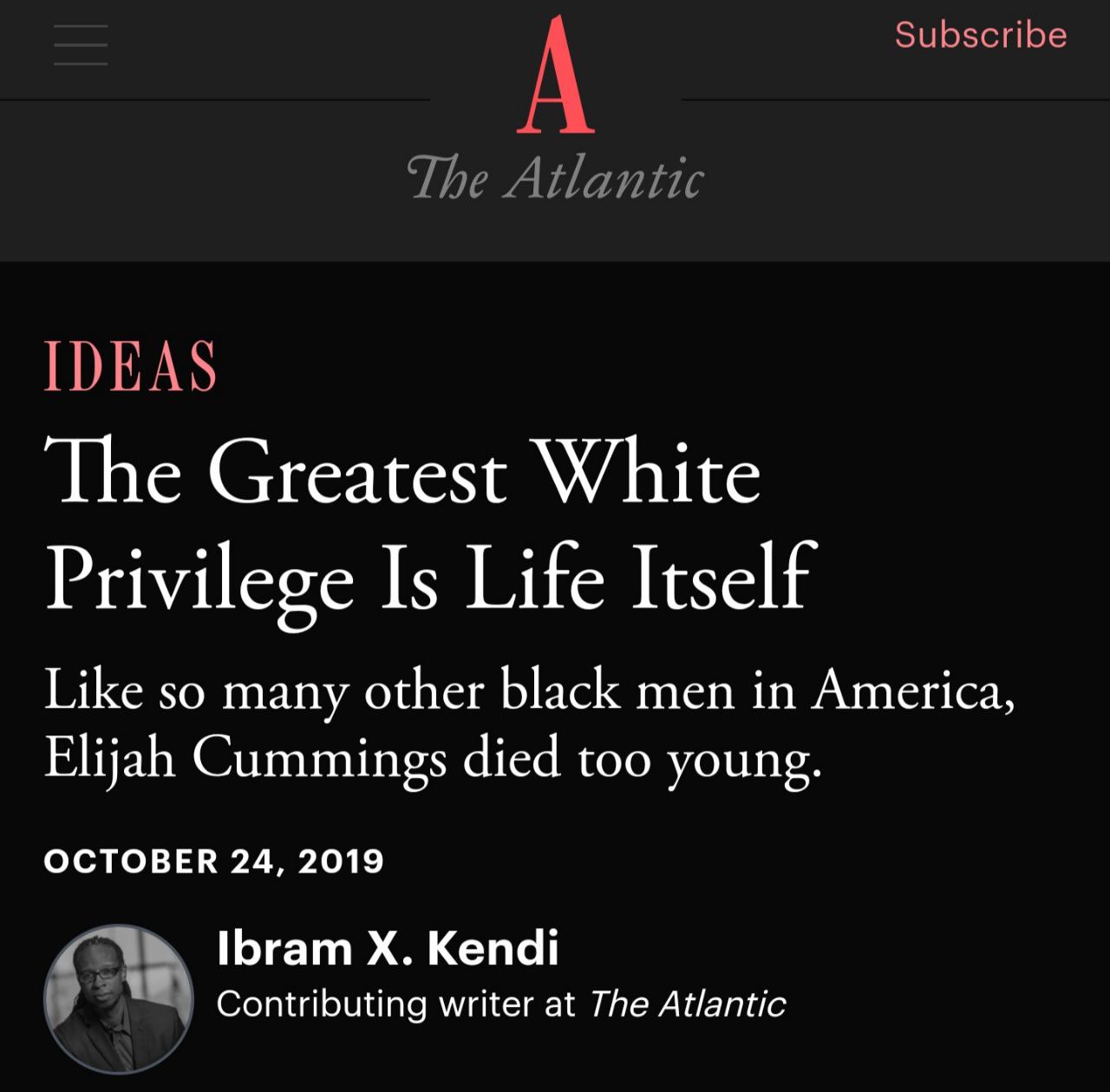1110x1092 pixels.
Task: Click the word 'Greatest' in the title
Action: pyautogui.click(x=357, y=474)
